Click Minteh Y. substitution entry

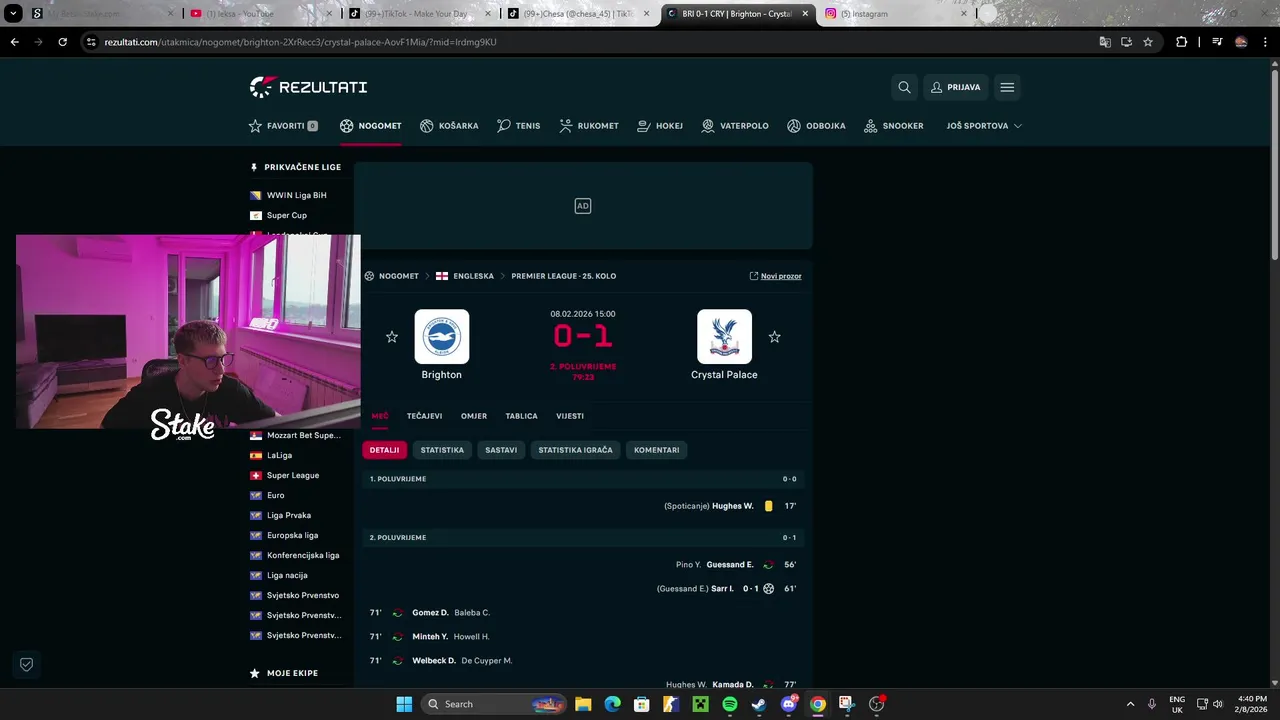pyautogui.click(x=430, y=637)
